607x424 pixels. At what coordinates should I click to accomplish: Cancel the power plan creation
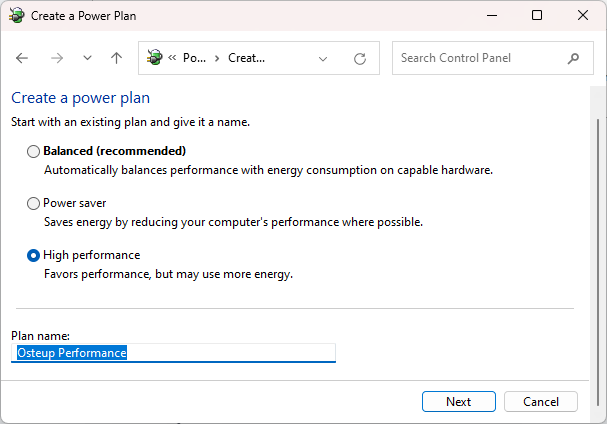(x=541, y=401)
